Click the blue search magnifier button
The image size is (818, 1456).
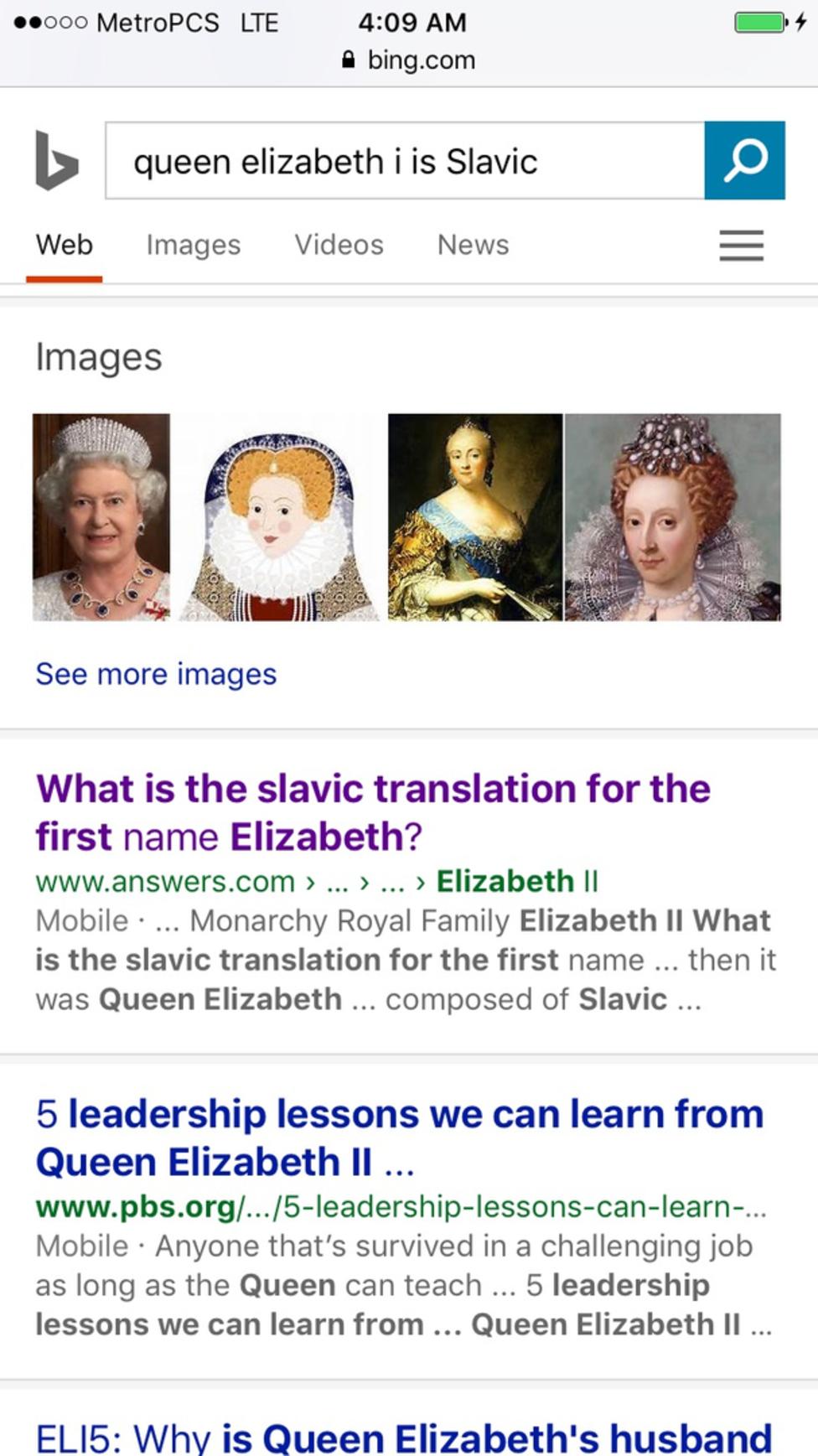(x=744, y=160)
